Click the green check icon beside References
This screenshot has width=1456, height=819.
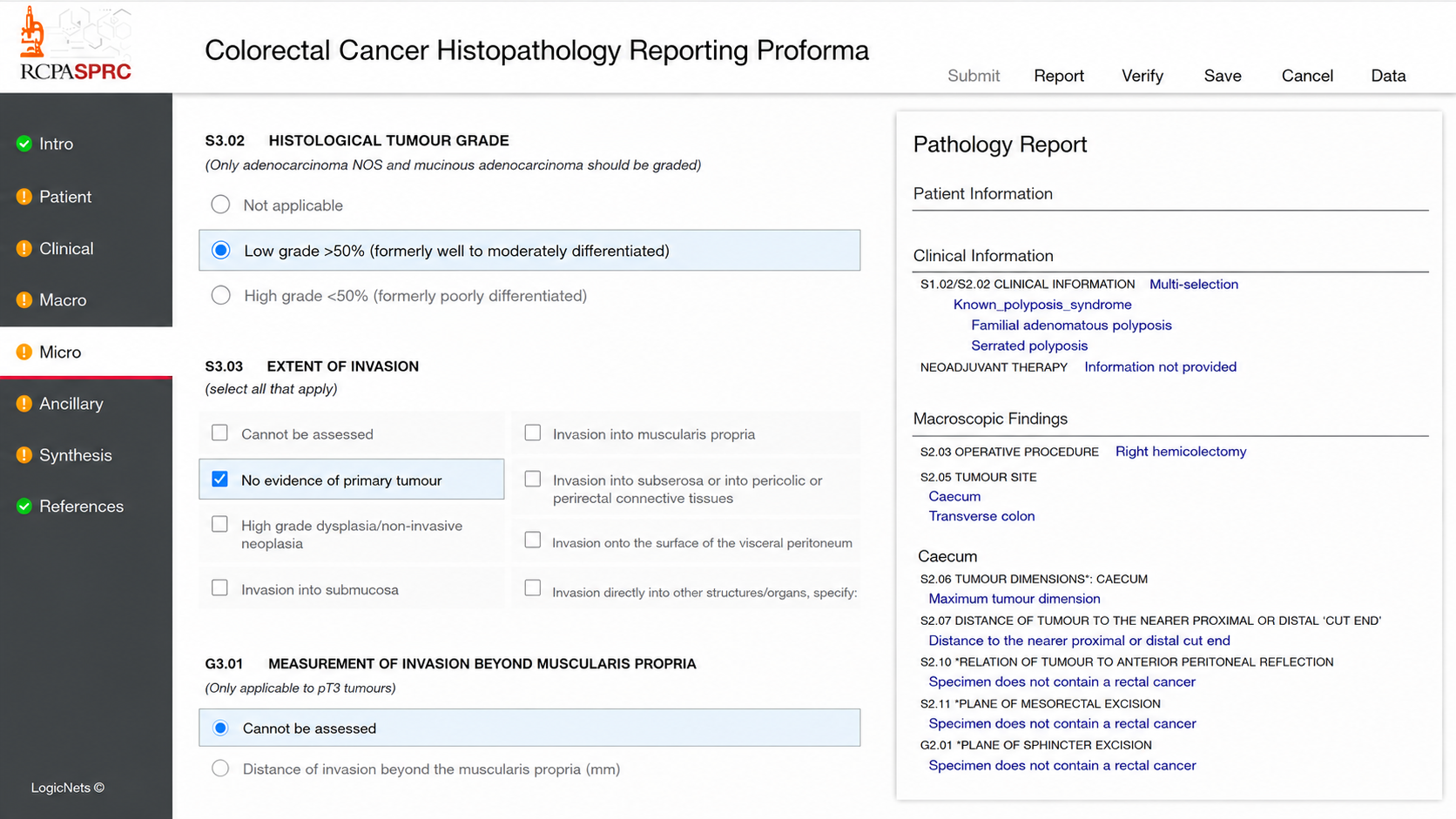(x=24, y=506)
